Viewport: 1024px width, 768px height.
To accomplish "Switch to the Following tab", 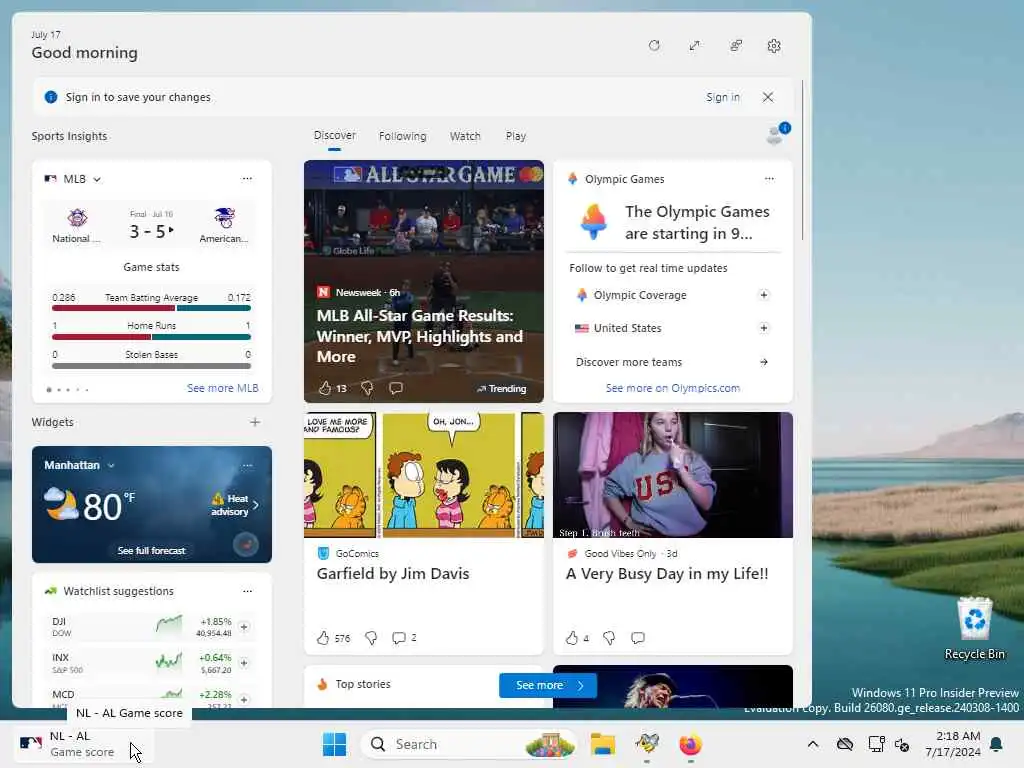I will pyautogui.click(x=402, y=136).
